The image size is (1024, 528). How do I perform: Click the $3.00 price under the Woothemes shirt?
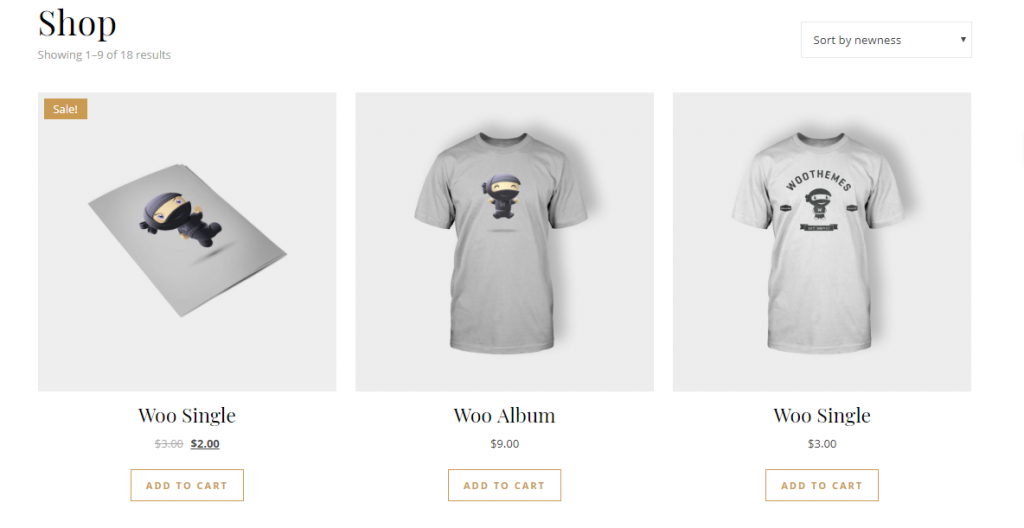coord(822,444)
